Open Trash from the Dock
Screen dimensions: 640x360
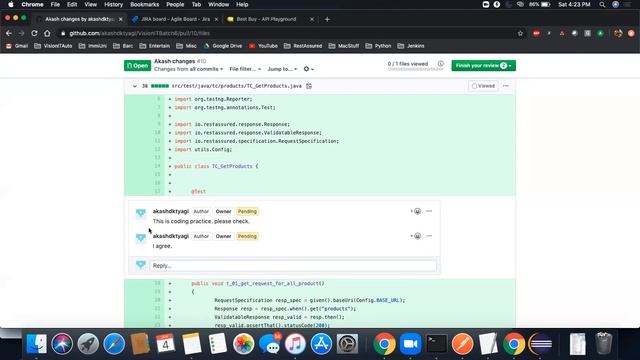(x=604, y=344)
